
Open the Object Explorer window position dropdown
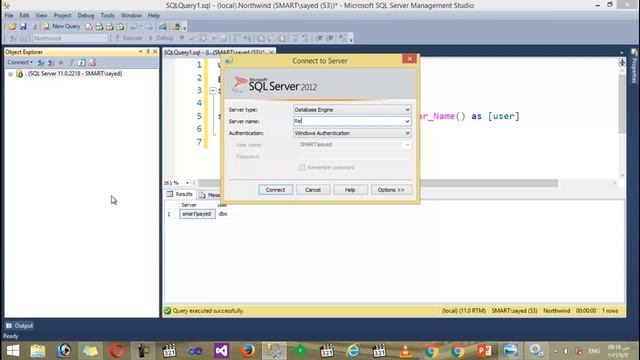click(140, 52)
